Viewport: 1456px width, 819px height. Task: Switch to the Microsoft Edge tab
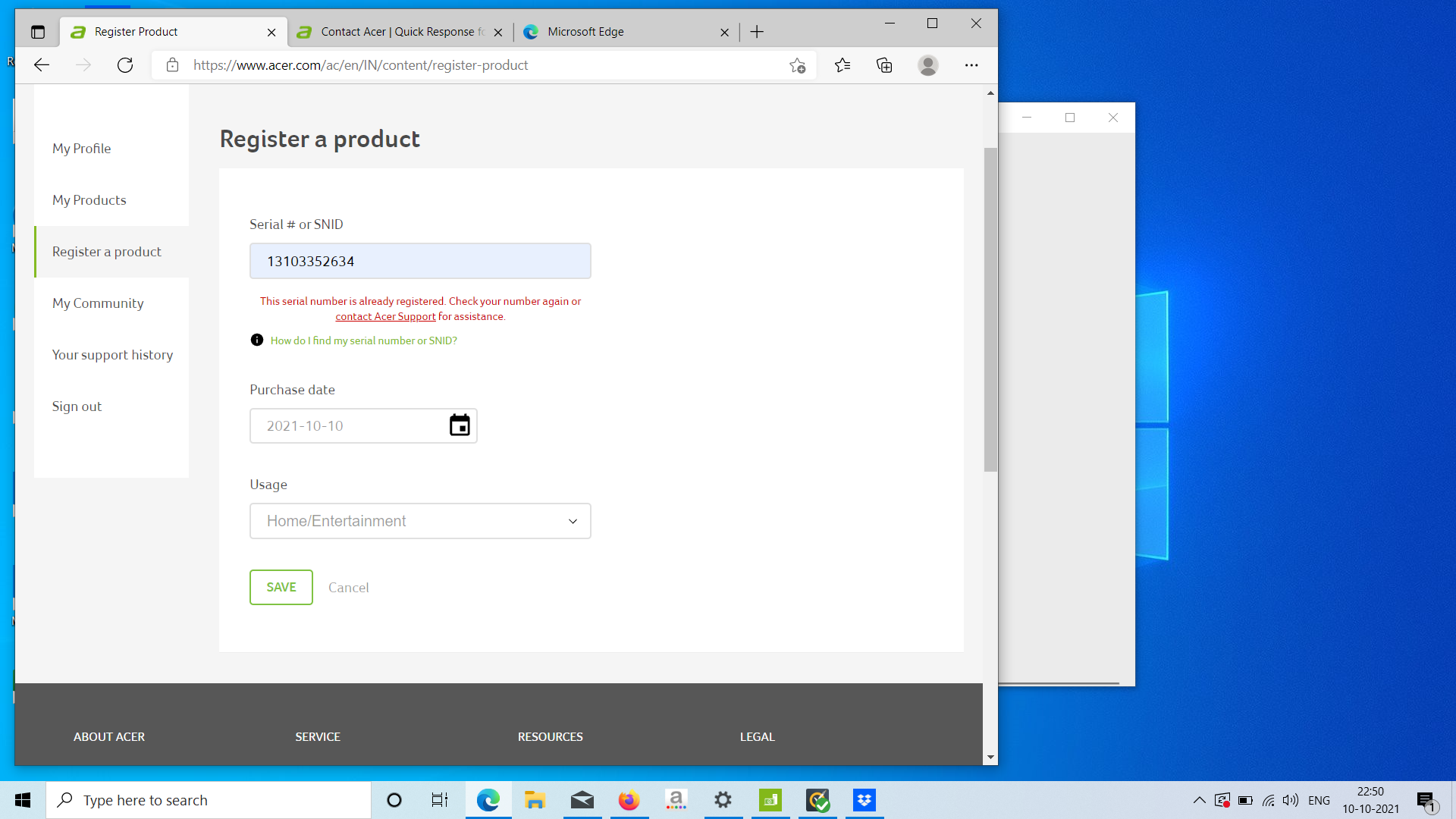(x=626, y=32)
